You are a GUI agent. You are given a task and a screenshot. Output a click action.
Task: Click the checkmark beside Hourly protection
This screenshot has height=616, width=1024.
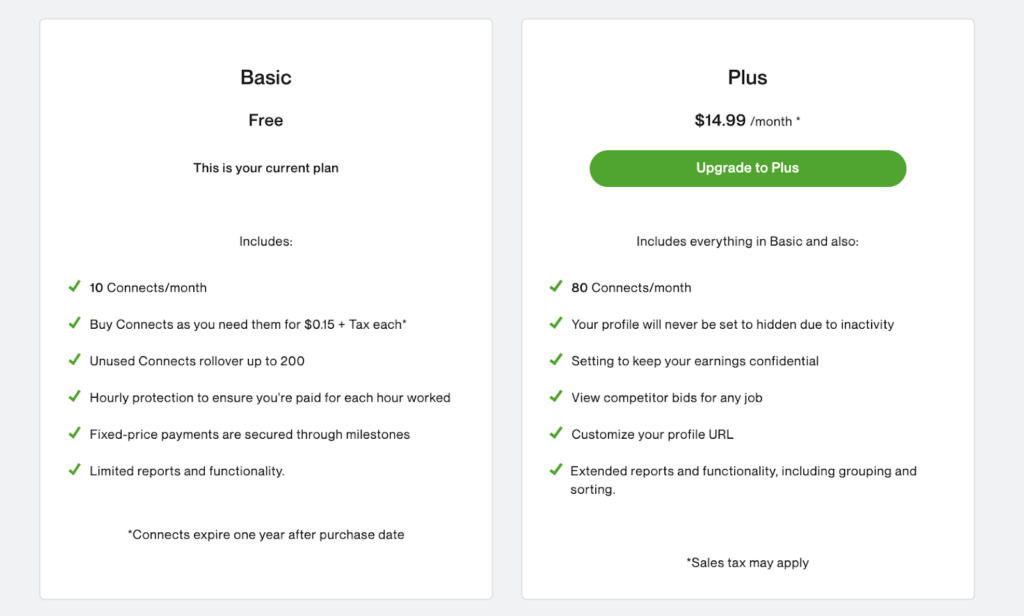(74, 396)
